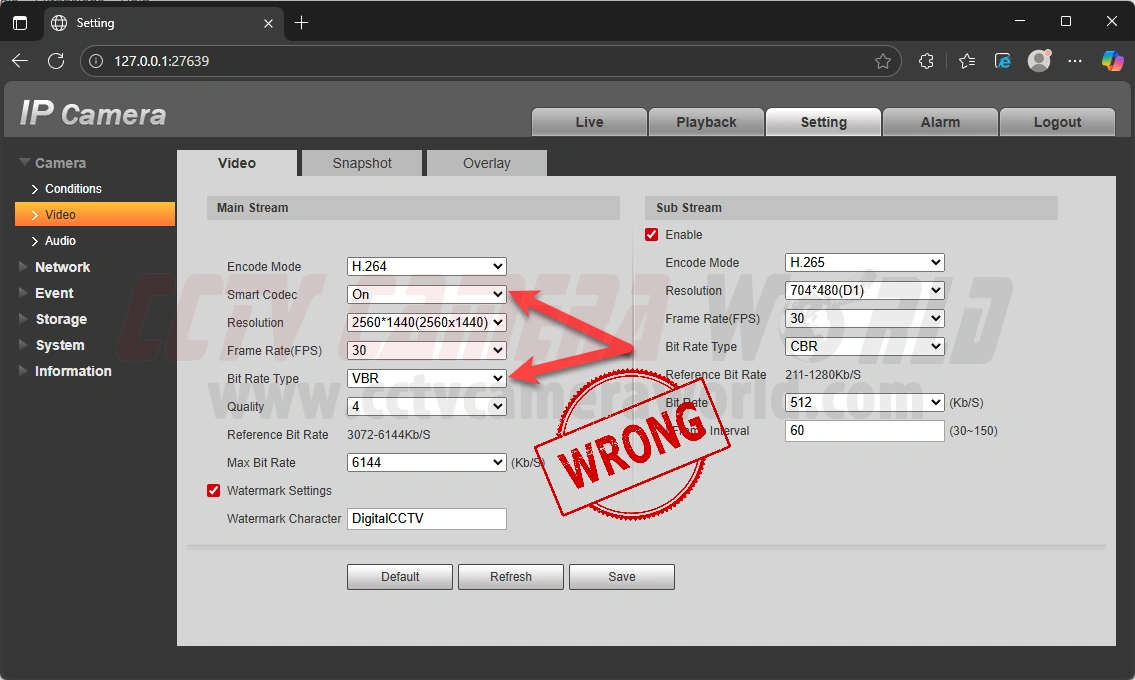Screen dimensions: 1135x680
Task: Click the Save button
Action: coord(621,577)
